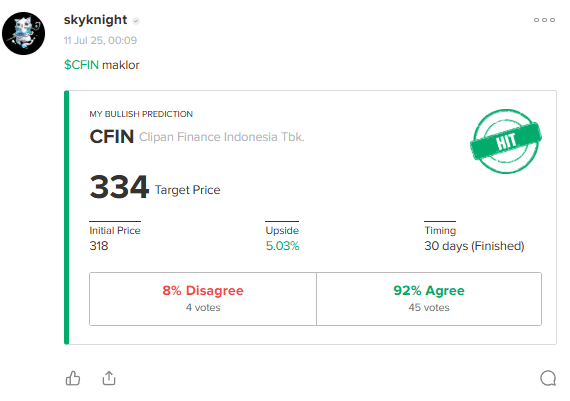Viewport: 570px width, 401px height.
Task: Click the green HIT stamp
Action: pyautogui.click(x=506, y=141)
